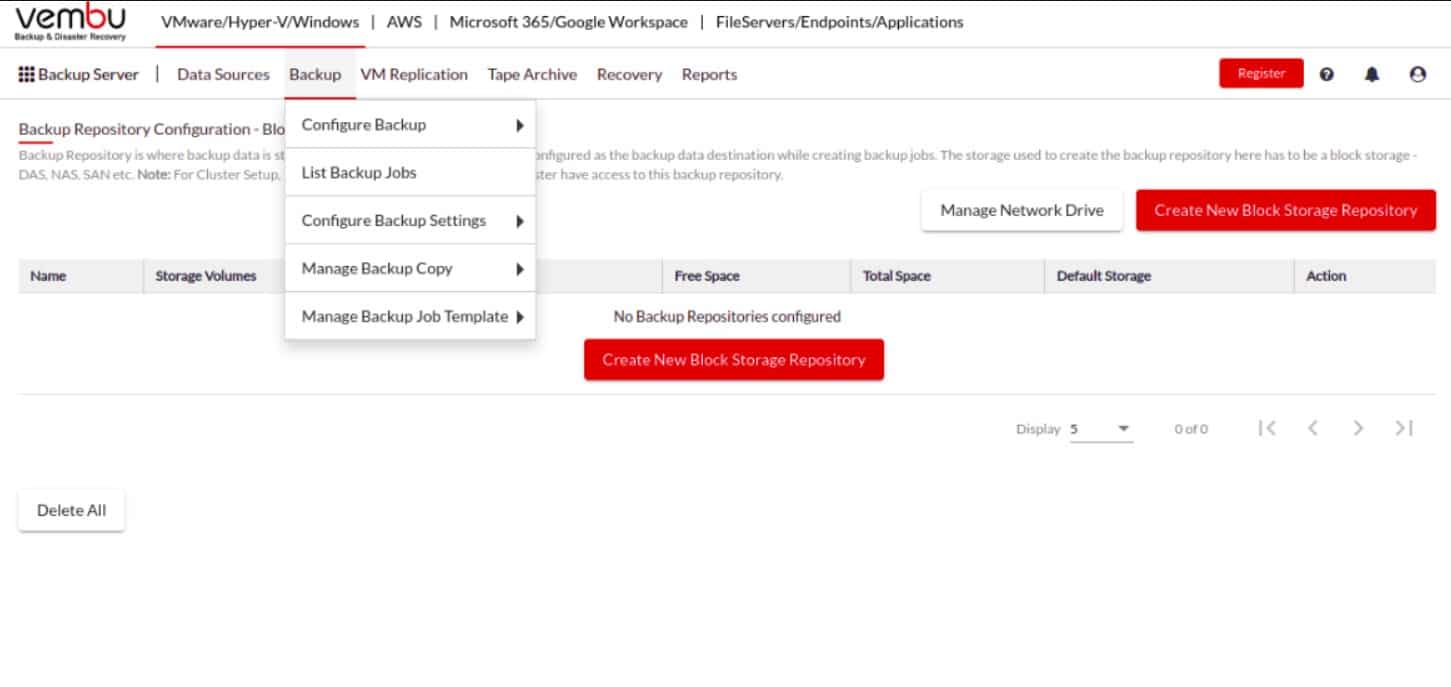The image size is (1451, 687).
Task: Expand Configure Backup submenu arrow
Action: [520, 125]
